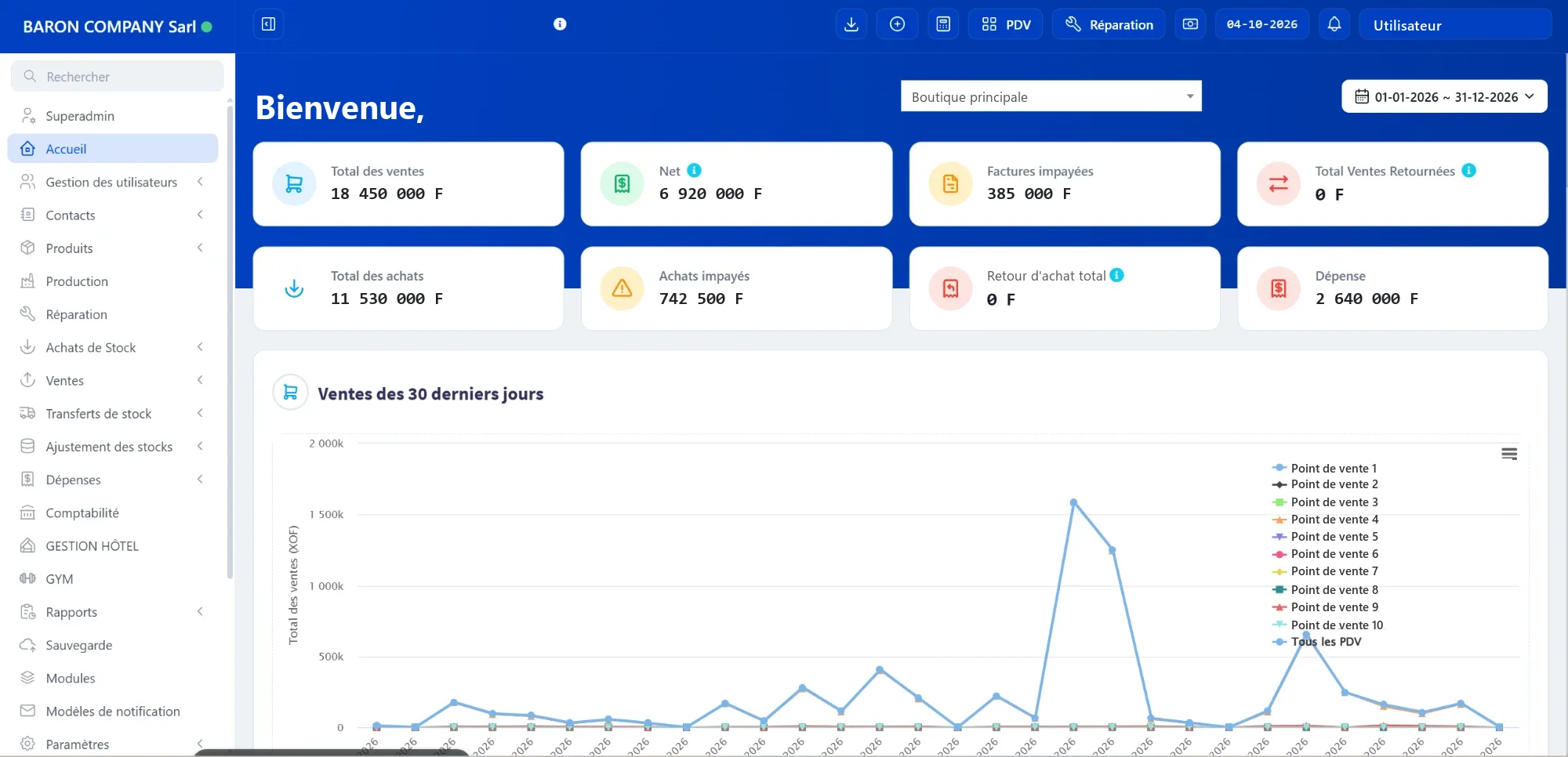1568x757 pixels.
Task: Click the Total des achats download icon
Action: tap(294, 288)
